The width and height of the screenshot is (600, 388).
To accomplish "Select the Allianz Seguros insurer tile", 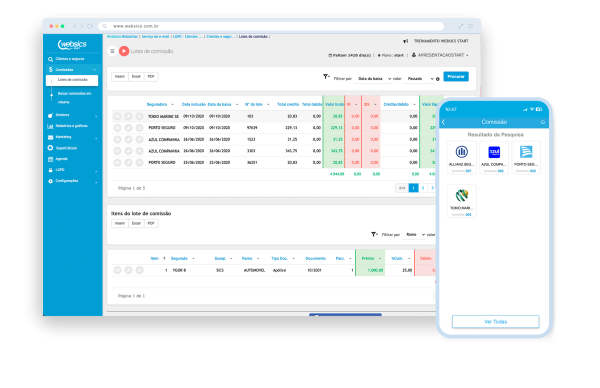I will [461, 157].
